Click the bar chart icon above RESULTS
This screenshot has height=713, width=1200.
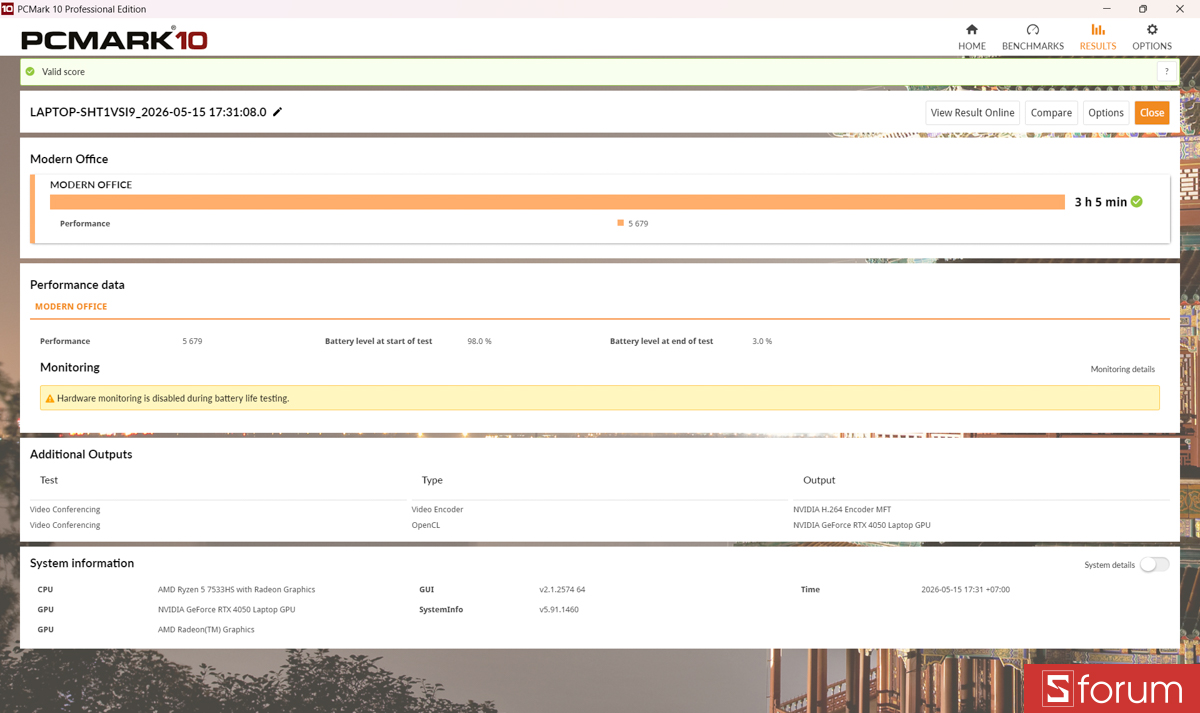(x=1098, y=29)
